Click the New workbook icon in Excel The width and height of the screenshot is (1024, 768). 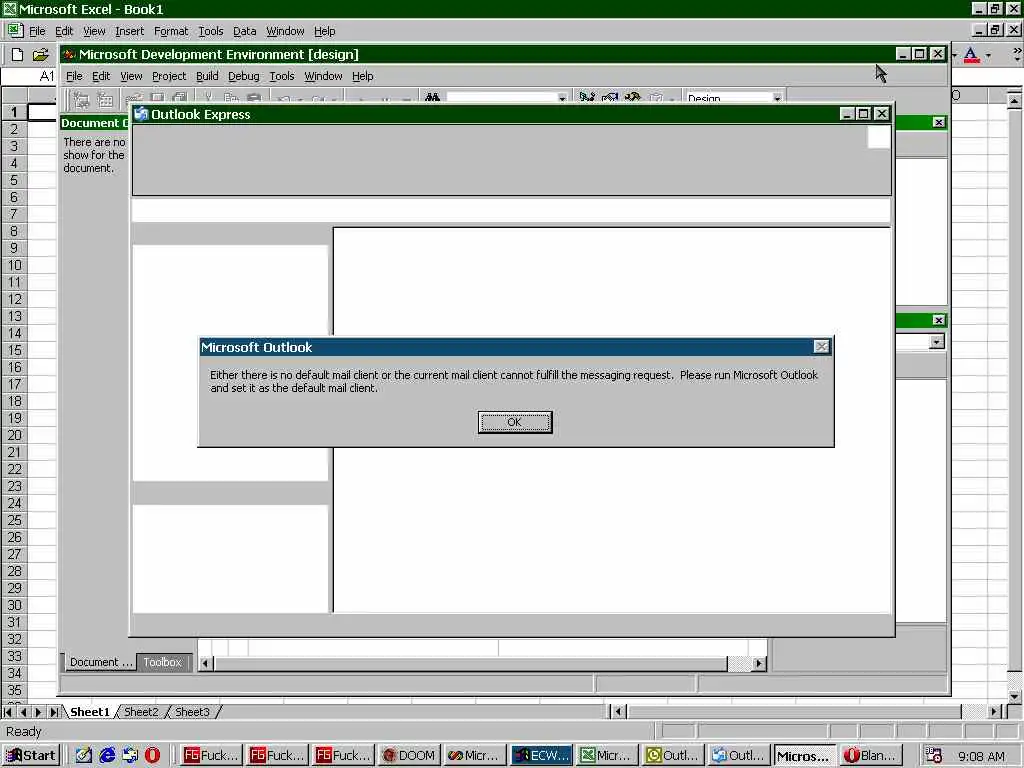17,55
